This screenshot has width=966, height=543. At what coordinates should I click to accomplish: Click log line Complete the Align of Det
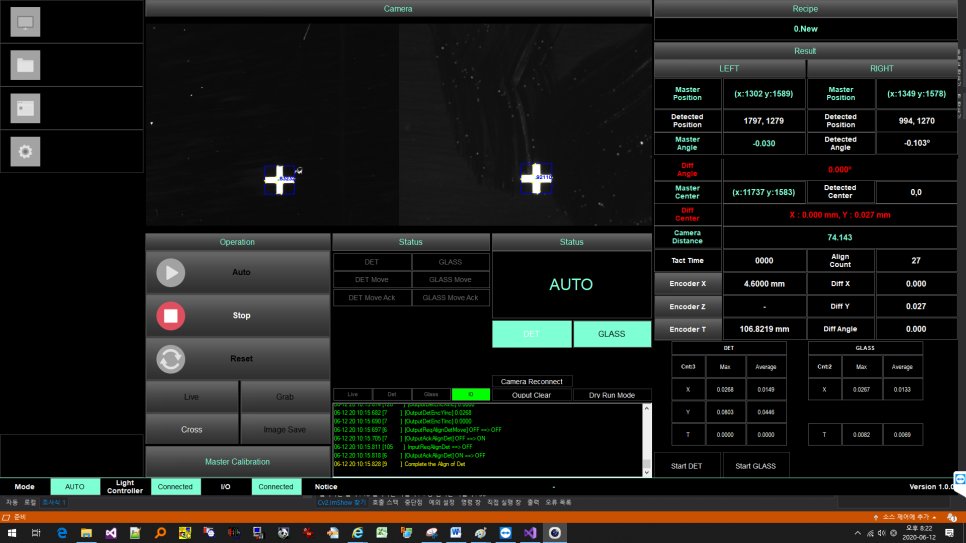coord(434,464)
